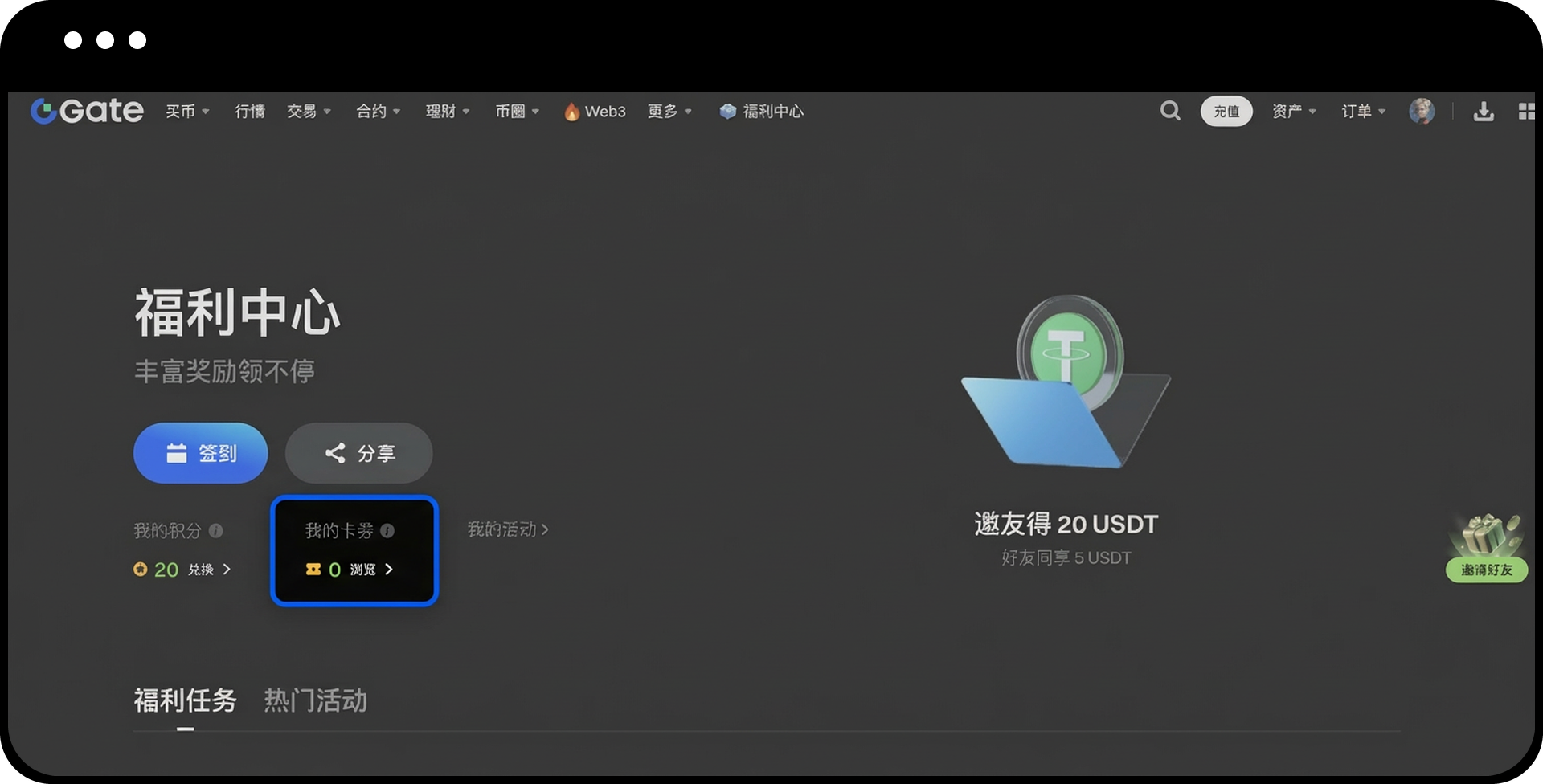This screenshot has width=1543, height=784.
Task: Expand the 交易 dropdown menu
Action: 309,112
